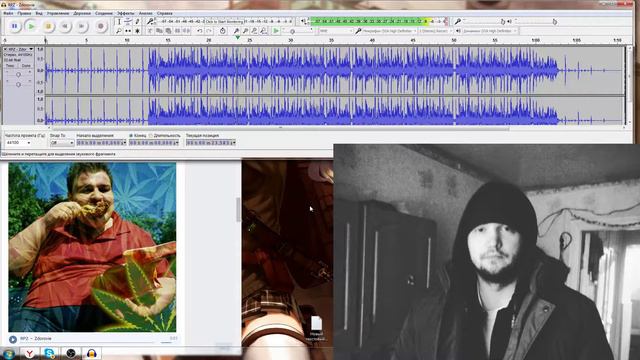Screen dimensions: 640x360
Task: Click the Redo arrow icon
Action: point(209,31)
